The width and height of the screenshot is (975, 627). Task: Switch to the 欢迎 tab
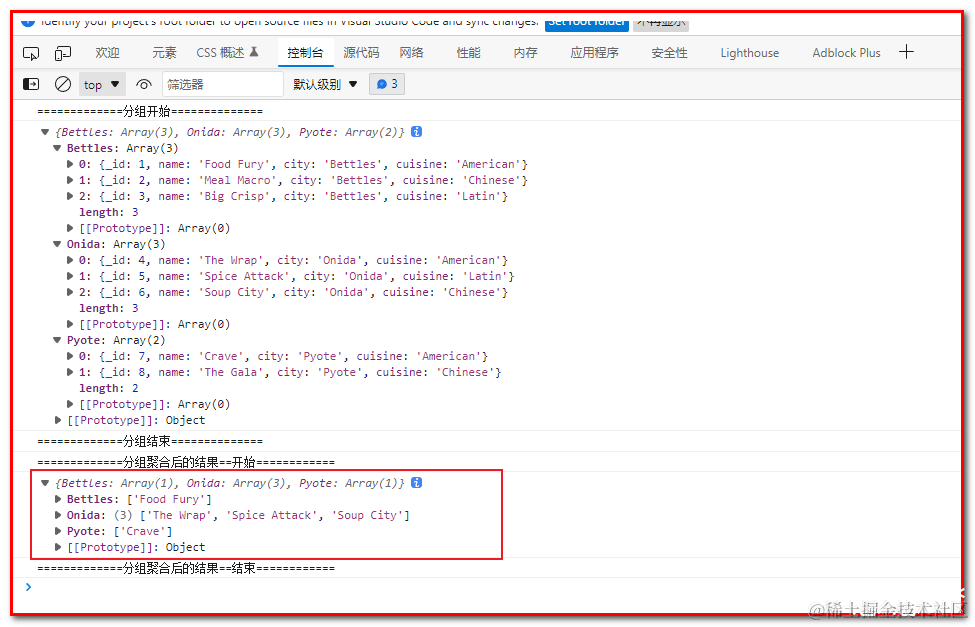click(x=108, y=53)
